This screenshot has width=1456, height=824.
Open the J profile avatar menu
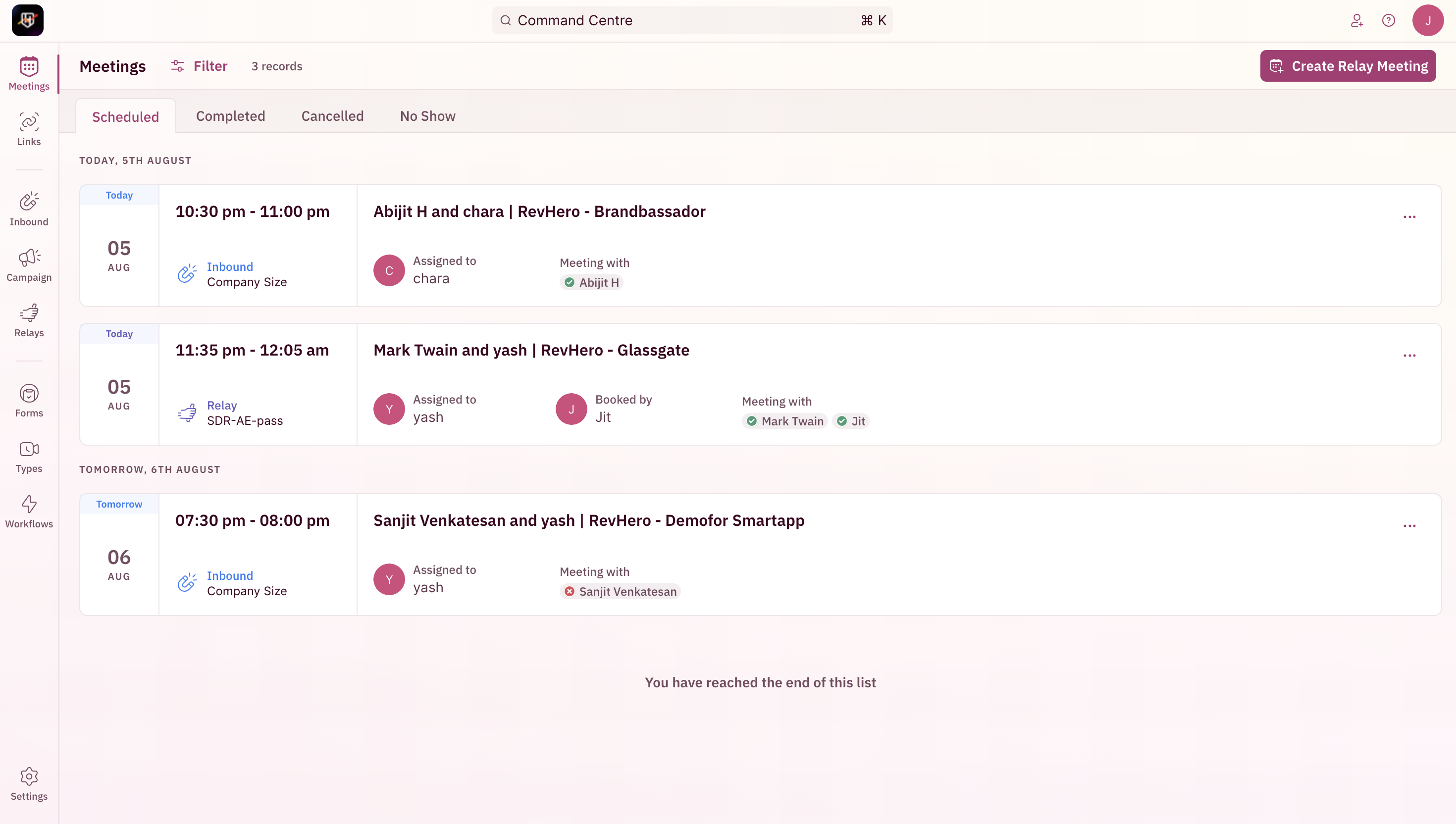point(1428,20)
